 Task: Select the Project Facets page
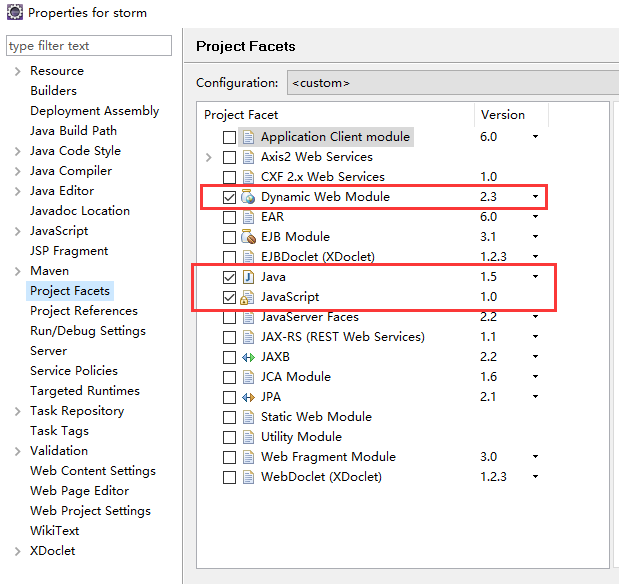70,291
